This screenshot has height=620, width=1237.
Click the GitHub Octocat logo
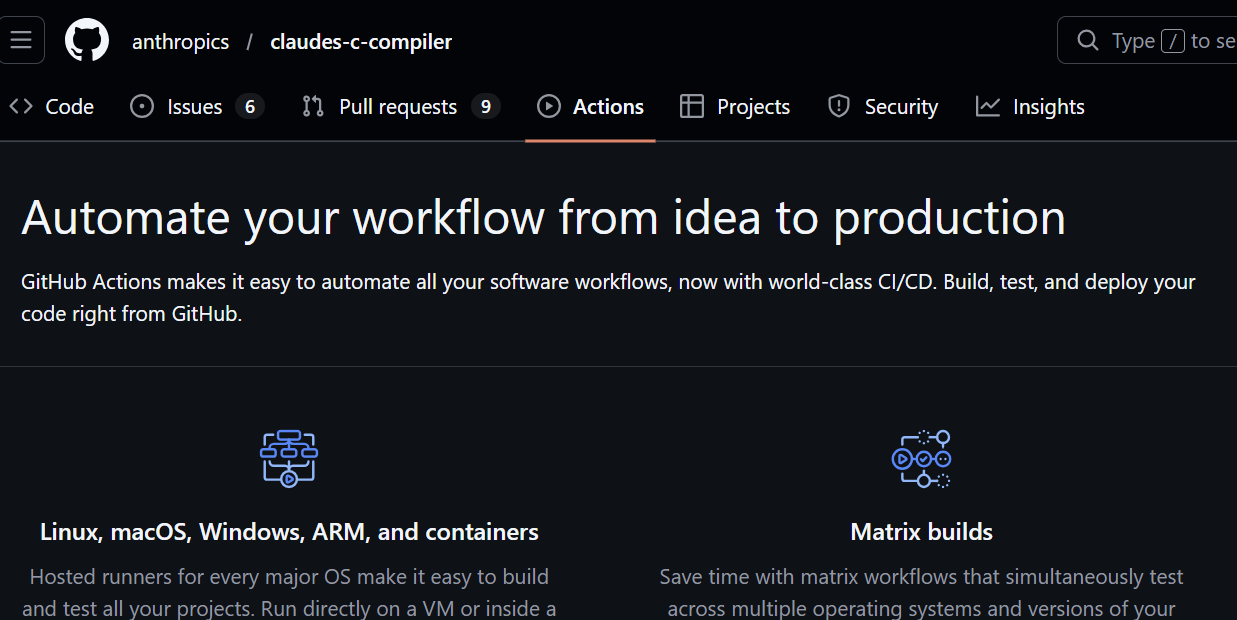click(87, 41)
